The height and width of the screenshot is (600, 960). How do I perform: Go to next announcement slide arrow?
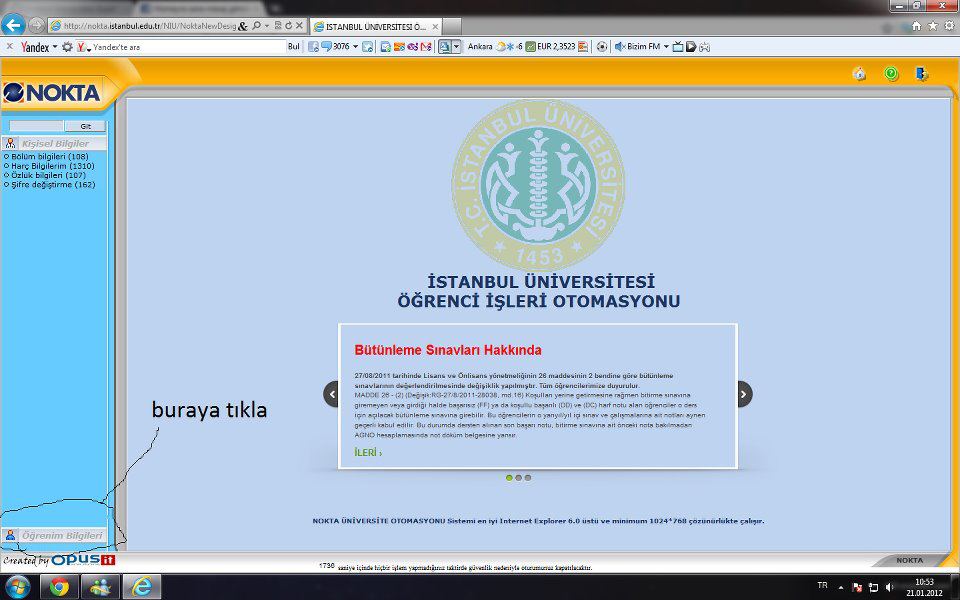pos(744,394)
